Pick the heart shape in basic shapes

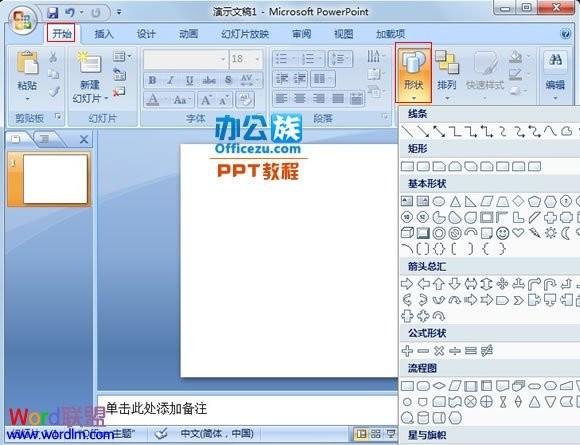point(518,233)
